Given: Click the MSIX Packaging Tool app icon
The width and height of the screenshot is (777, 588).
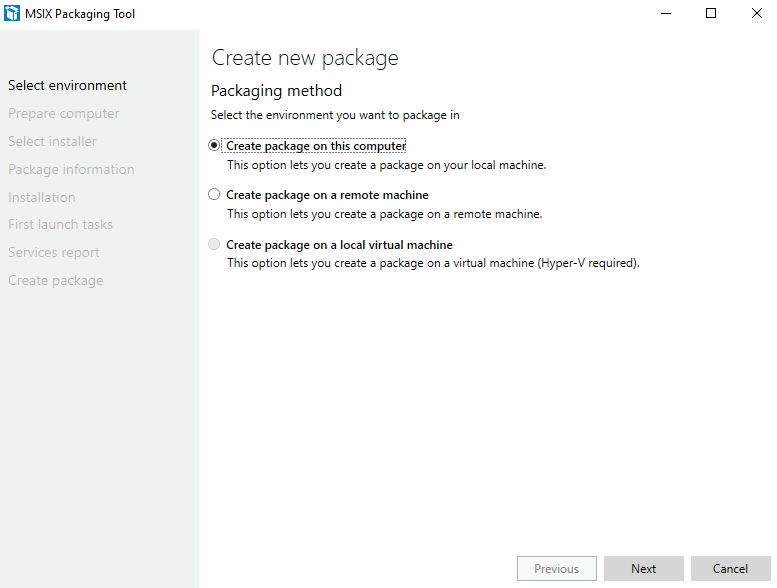Looking at the screenshot, I should pyautogui.click(x=12, y=13).
